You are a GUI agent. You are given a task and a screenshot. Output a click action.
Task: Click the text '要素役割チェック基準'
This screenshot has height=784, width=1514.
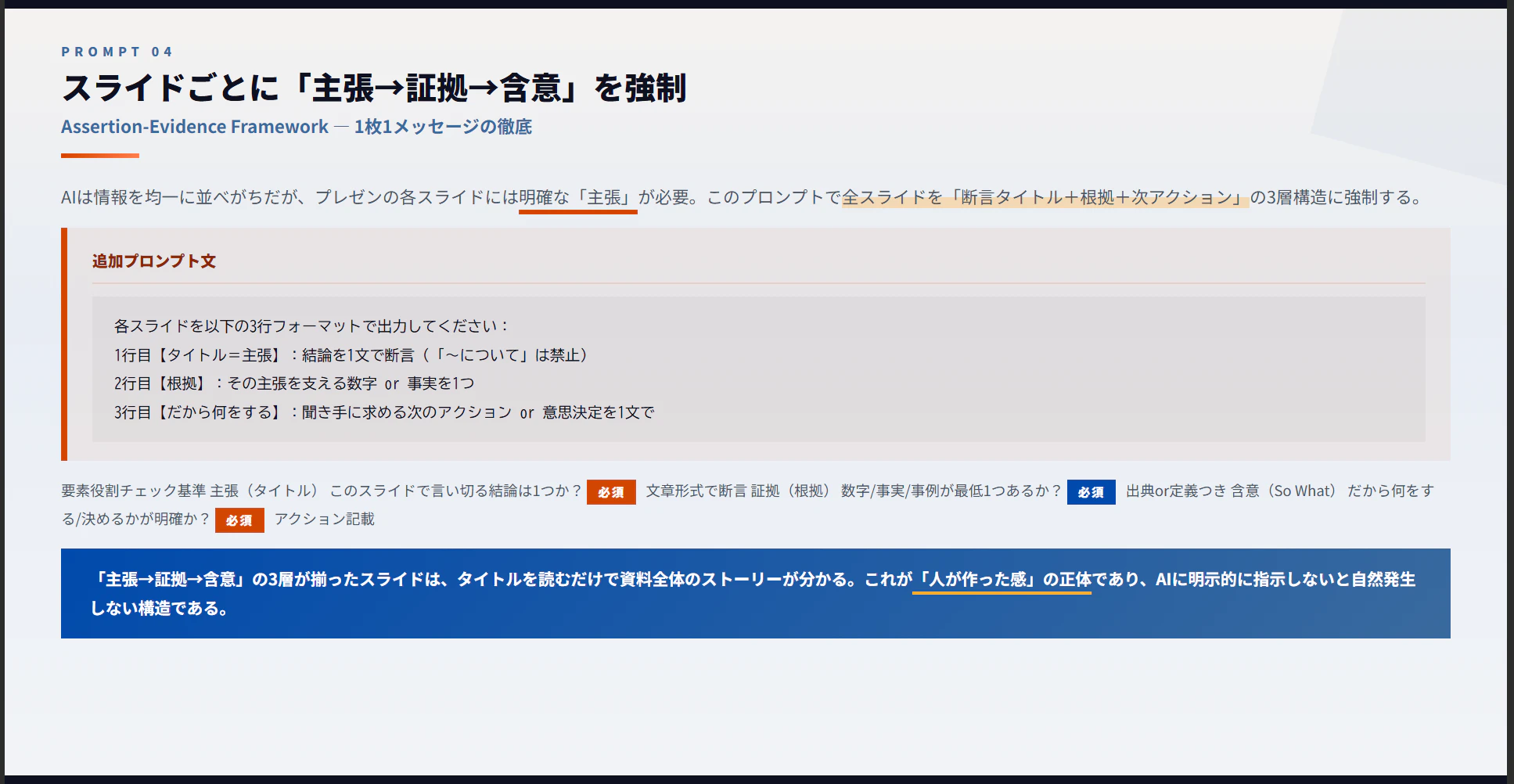point(134,491)
